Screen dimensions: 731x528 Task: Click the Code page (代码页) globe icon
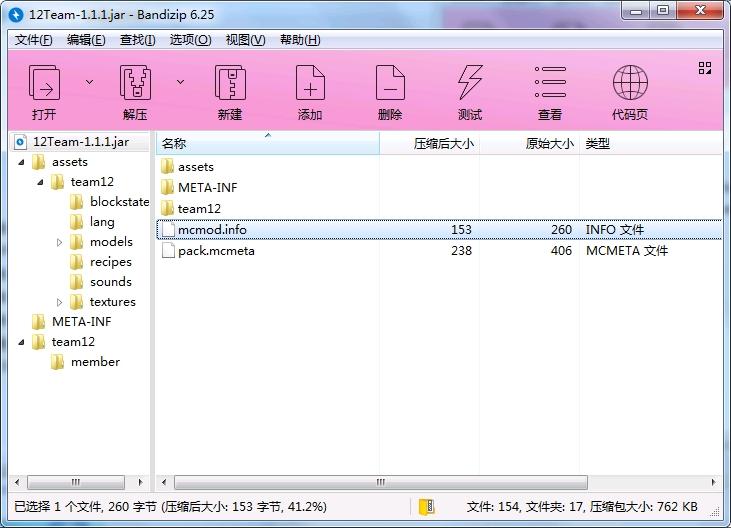coord(630,82)
